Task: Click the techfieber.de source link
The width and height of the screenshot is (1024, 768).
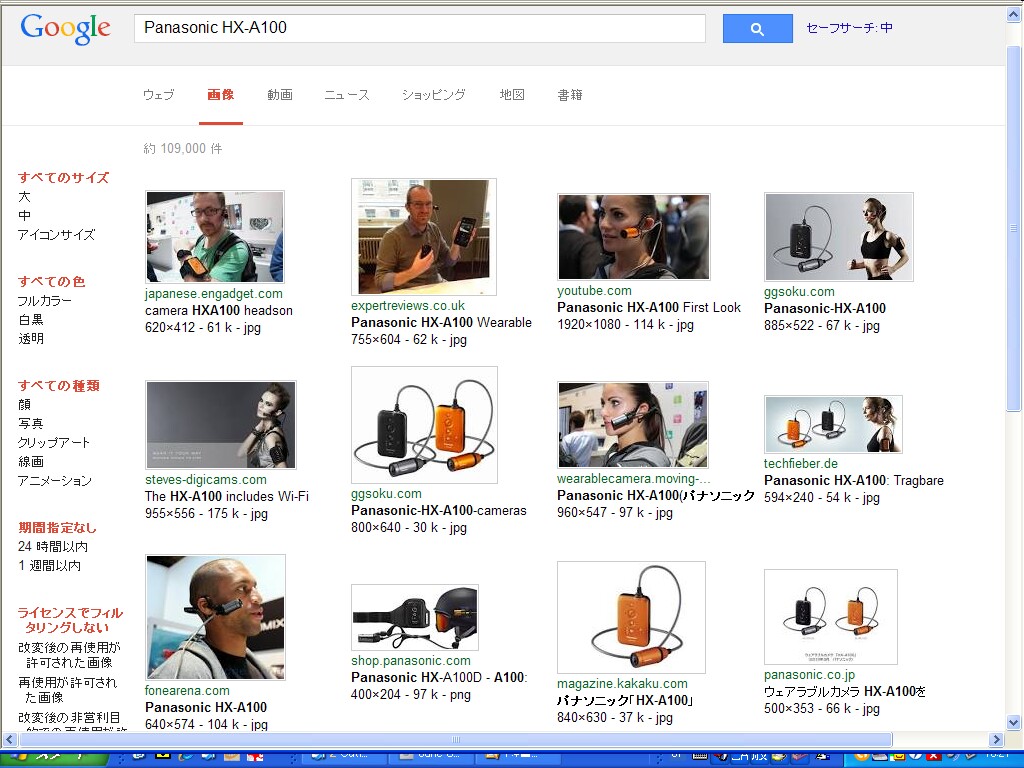Action: click(801, 464)
